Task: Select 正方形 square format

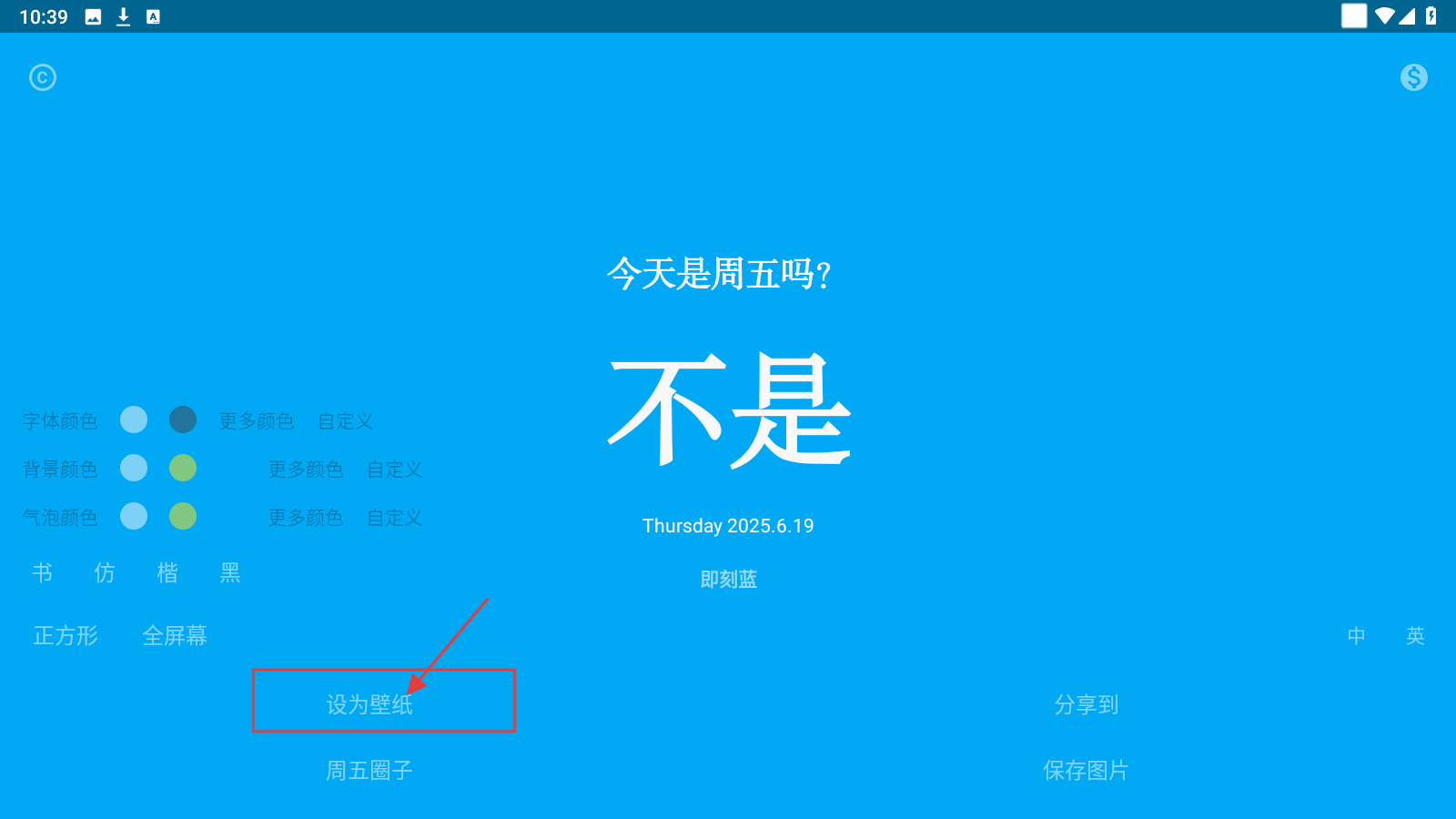Action: (x=66, y=635)
